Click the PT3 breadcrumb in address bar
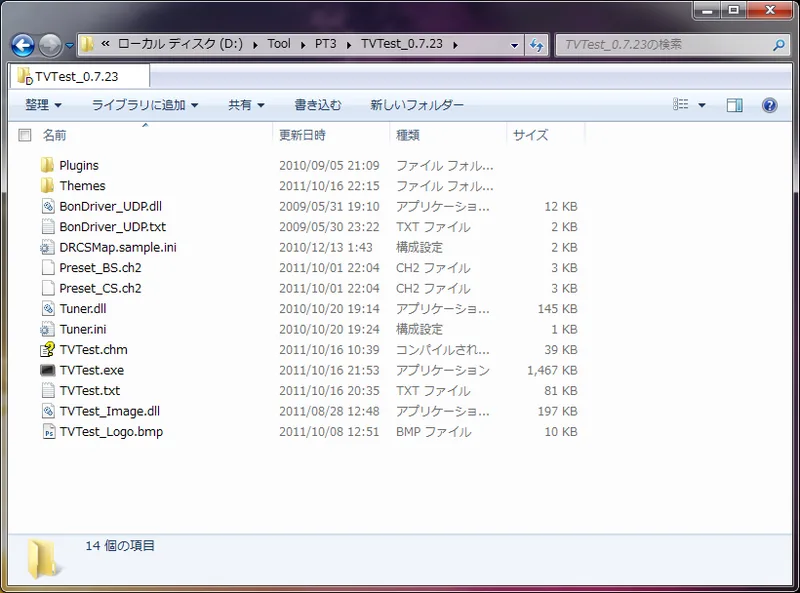 point(324,45)
